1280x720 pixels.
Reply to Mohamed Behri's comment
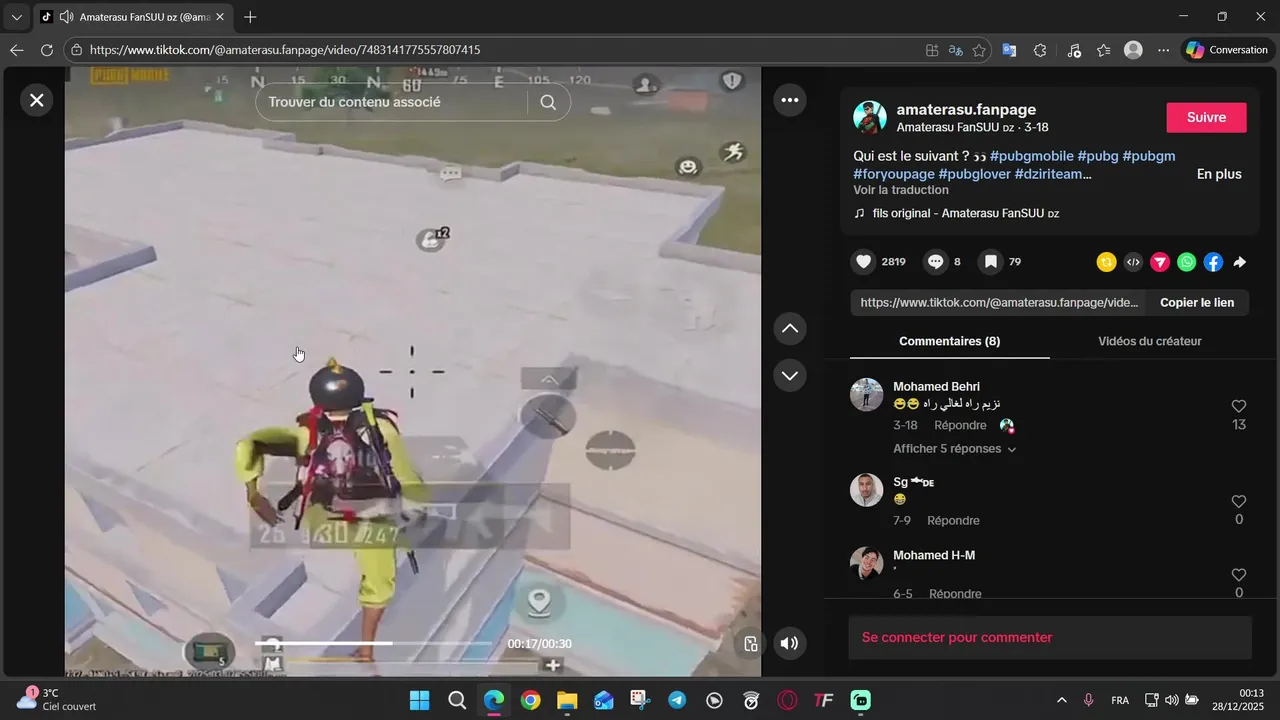960,425
